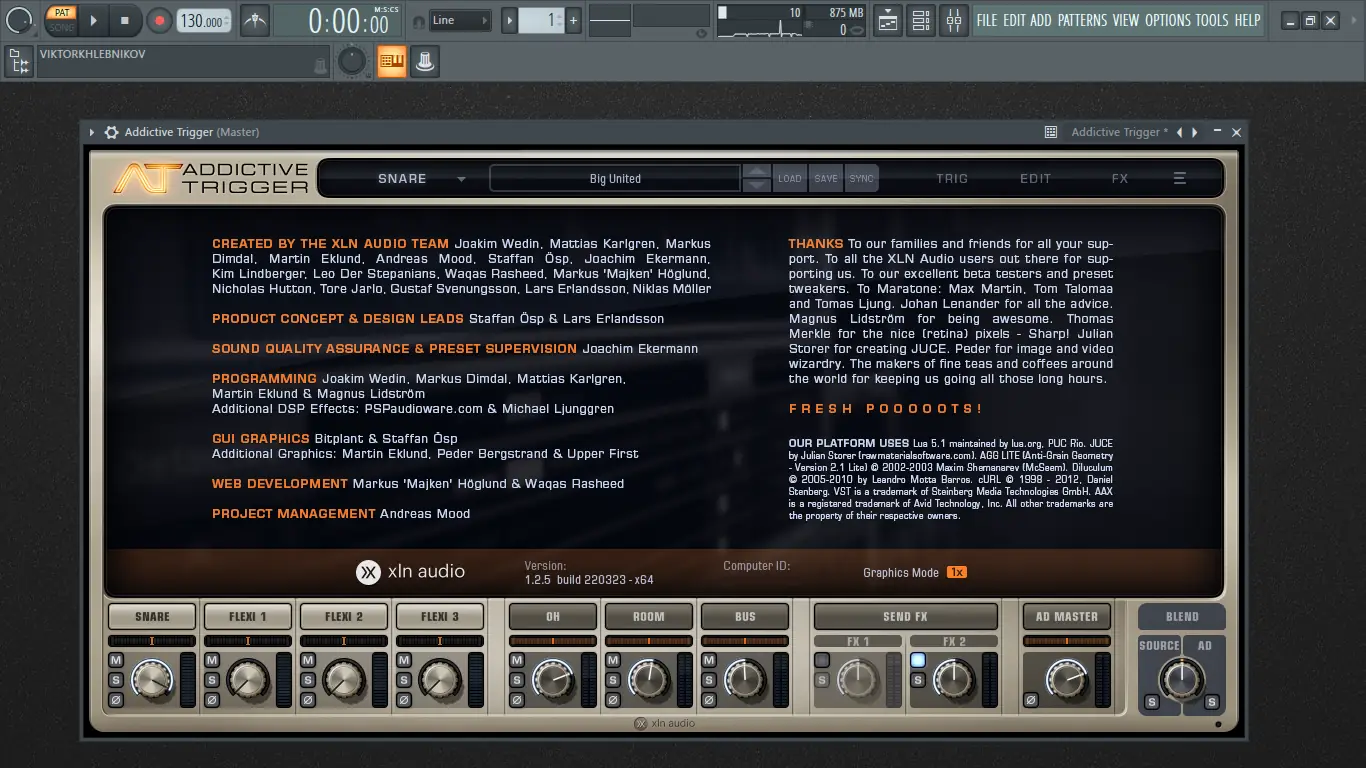The height and width of the screenshot is (768, 1366).
Task: Invert phase on the FLEXI 2 channel
Action: point(308,699)
